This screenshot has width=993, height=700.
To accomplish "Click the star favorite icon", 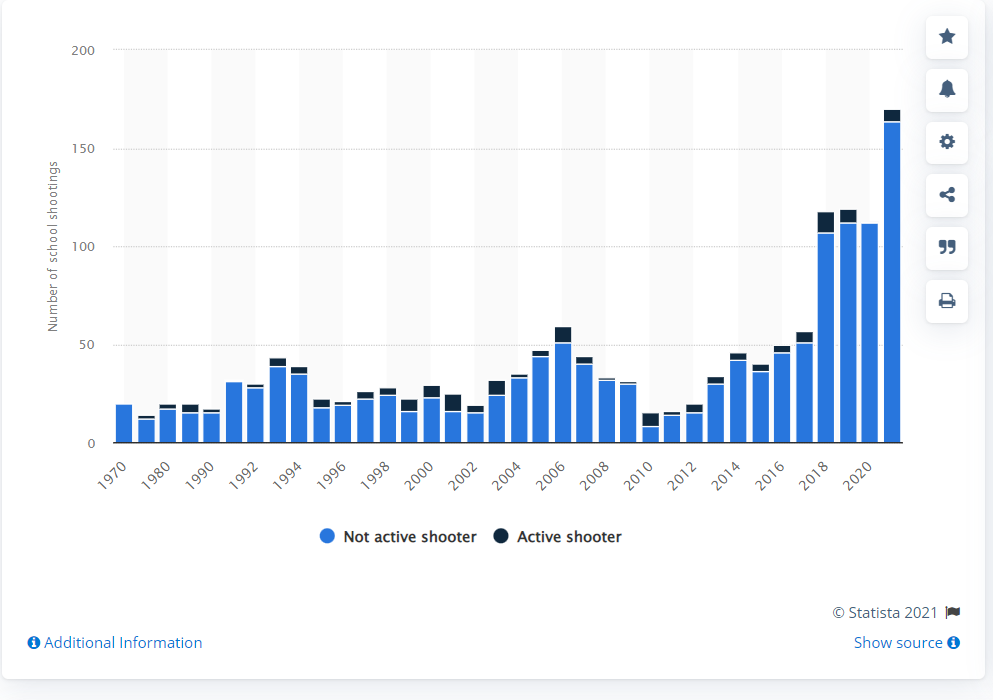I will (946, 37).
